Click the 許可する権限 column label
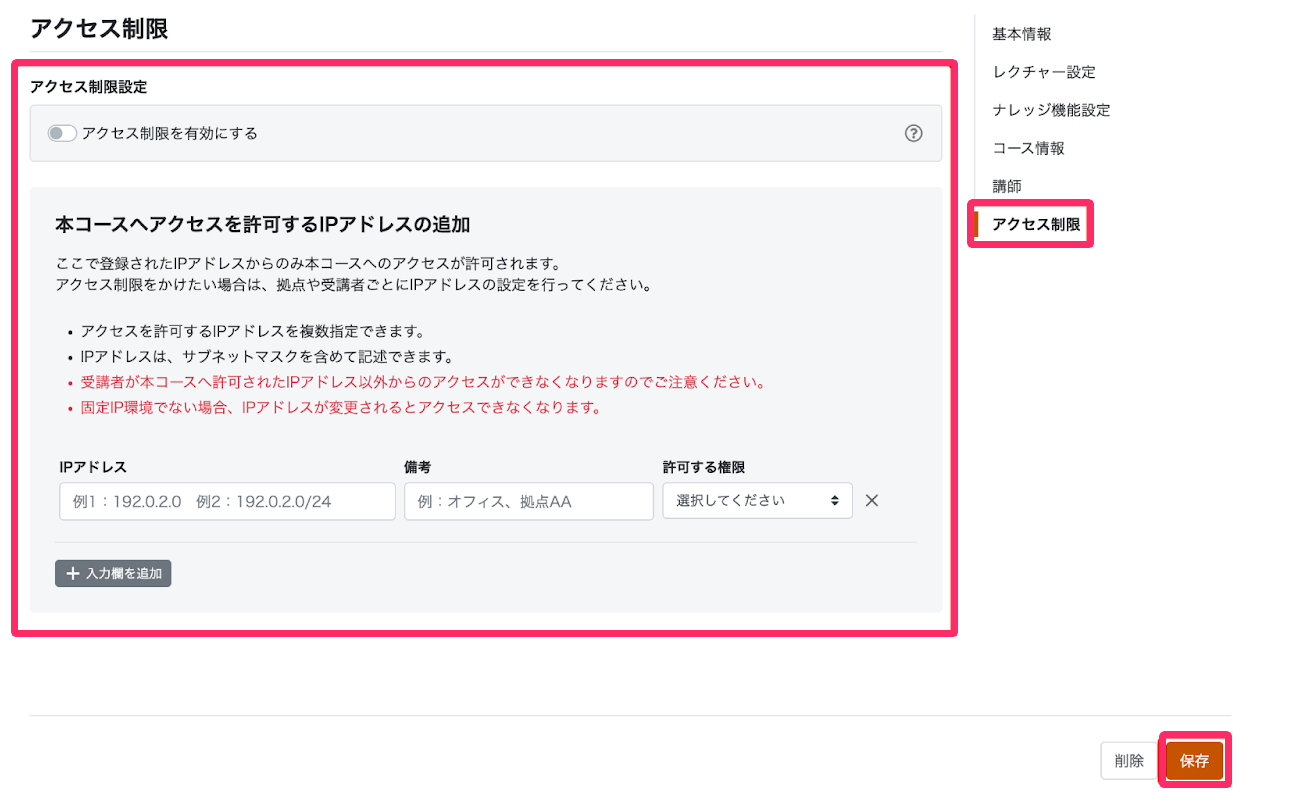 [x=704, y=467]
